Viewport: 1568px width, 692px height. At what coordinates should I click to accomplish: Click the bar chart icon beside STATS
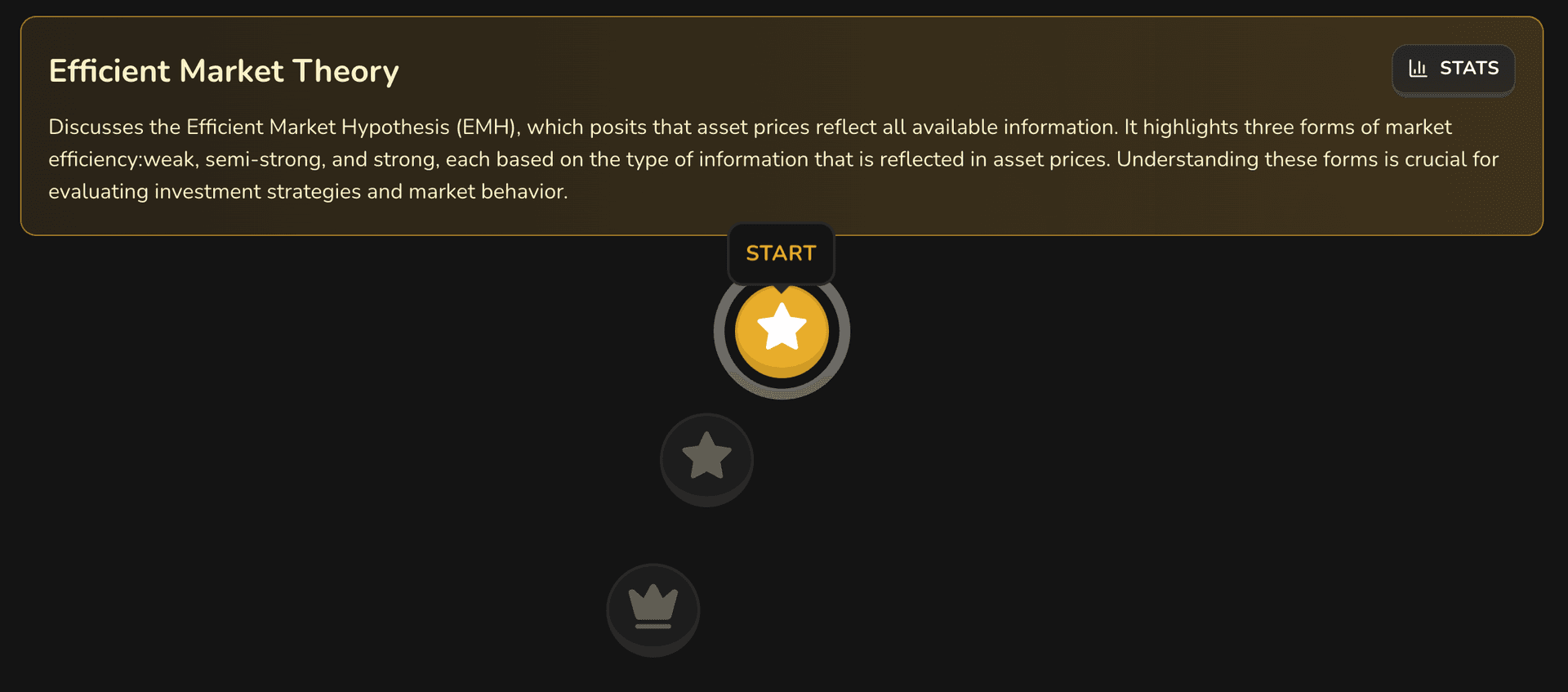point(1418,69)
